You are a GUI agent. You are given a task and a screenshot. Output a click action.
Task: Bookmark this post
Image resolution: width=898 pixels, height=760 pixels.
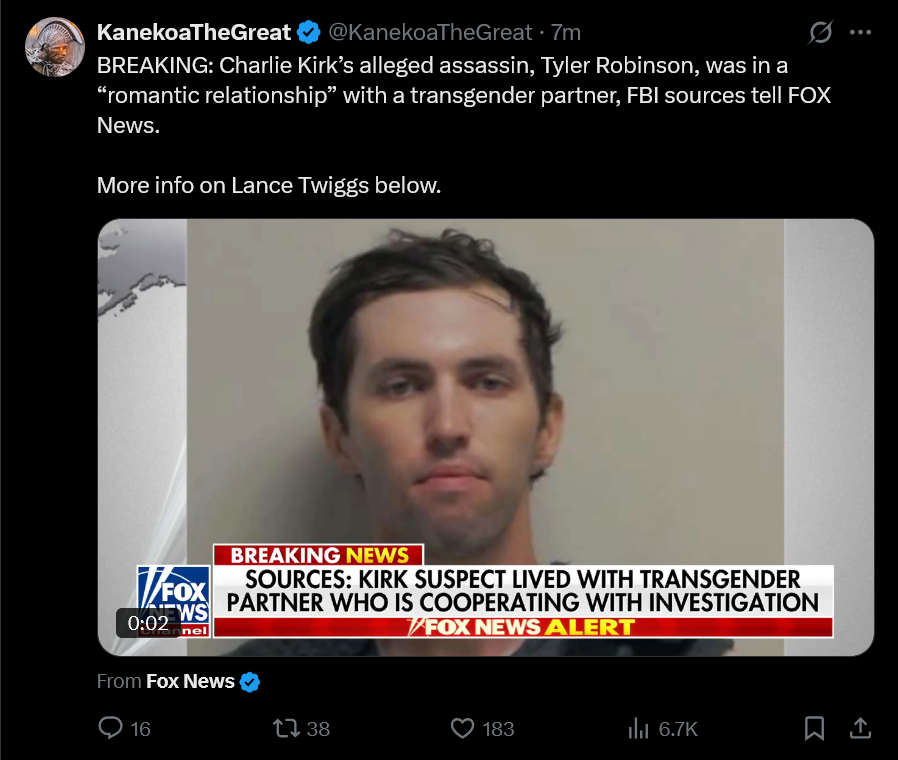pos(814,729)
